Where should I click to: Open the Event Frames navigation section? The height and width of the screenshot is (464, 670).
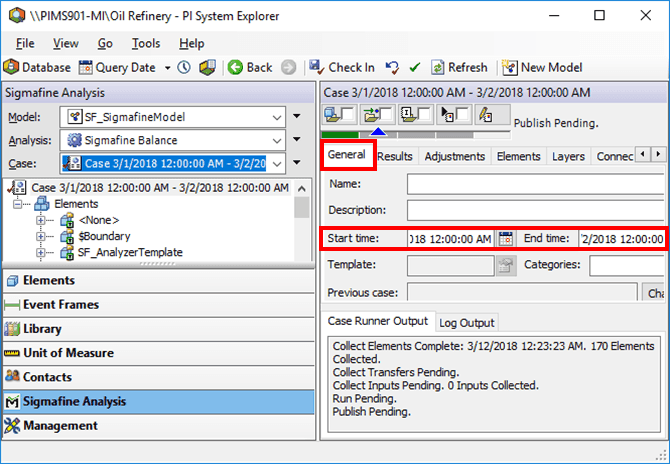[x=159, y=305]
